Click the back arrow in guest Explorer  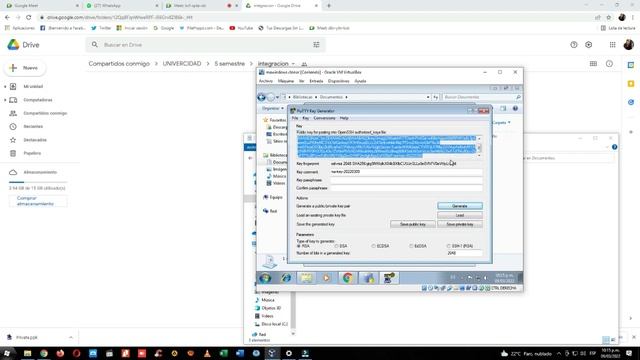click(x=262, y=97)
